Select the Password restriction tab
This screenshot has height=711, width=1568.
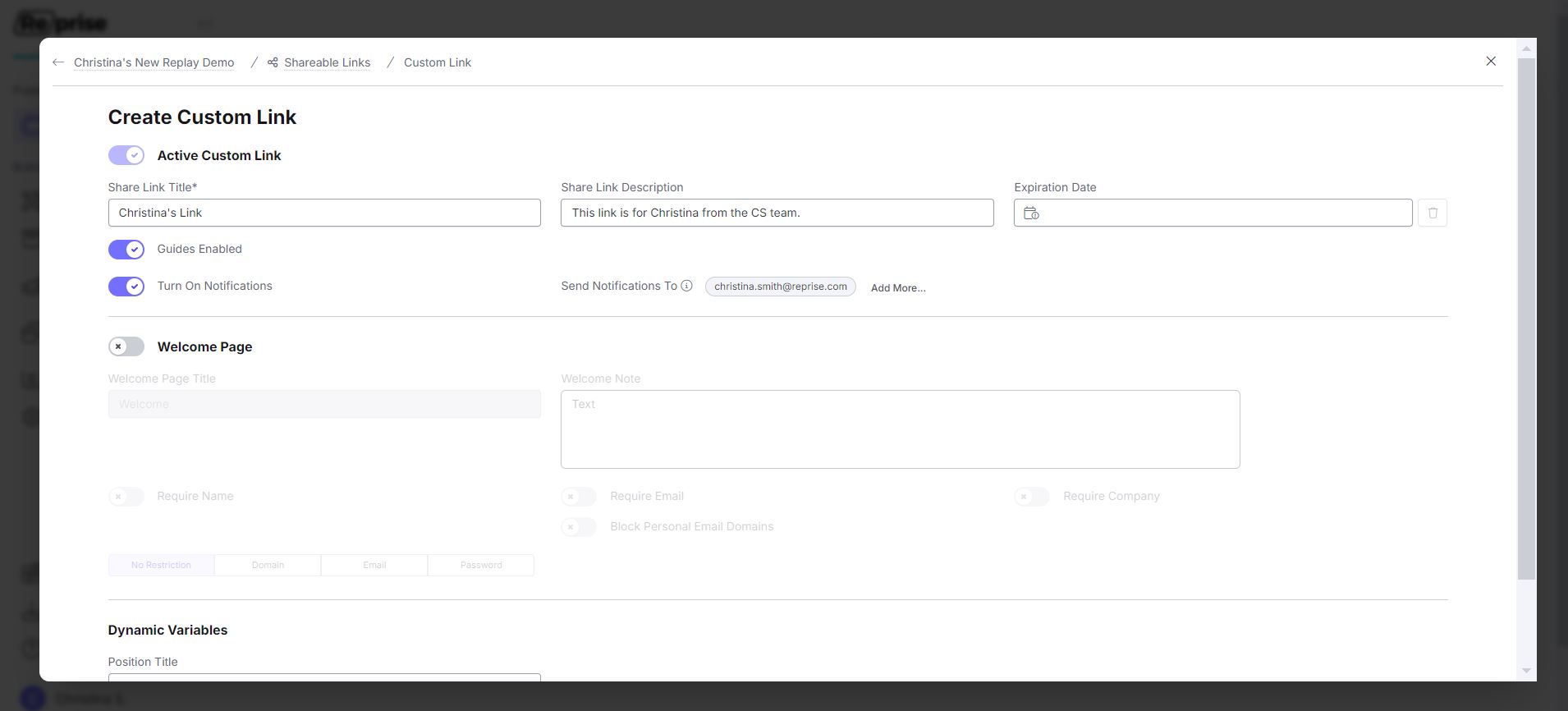pyautogui.click(x=481, y=565)
